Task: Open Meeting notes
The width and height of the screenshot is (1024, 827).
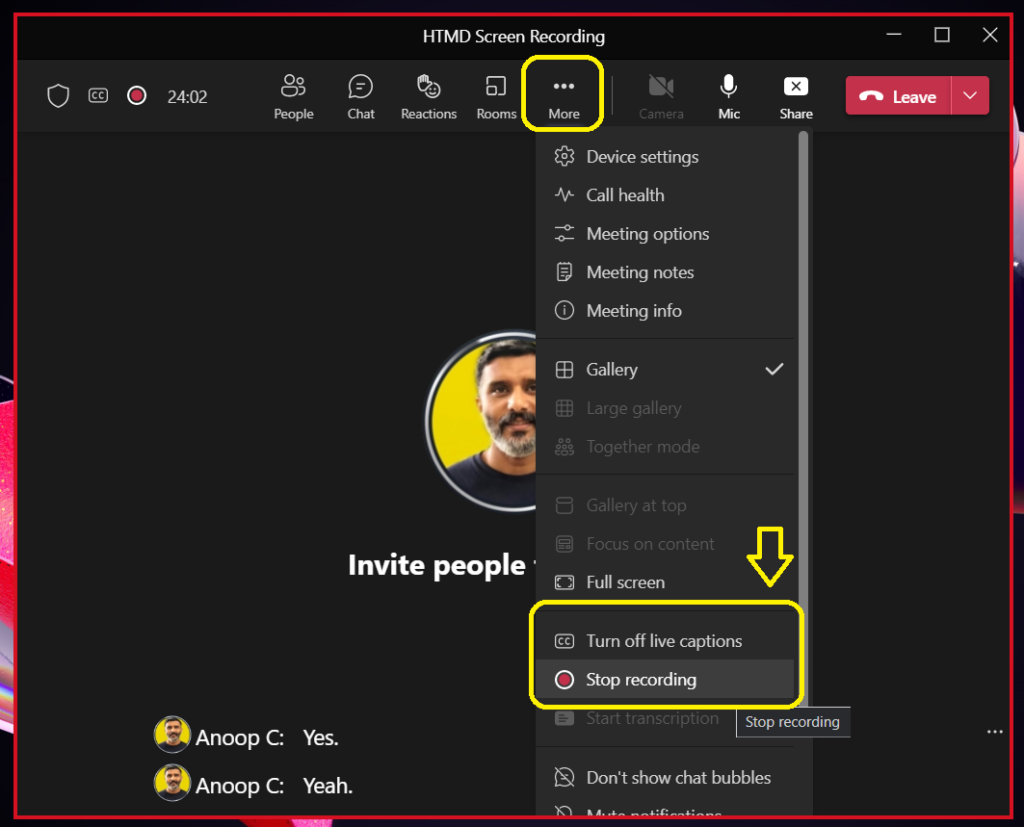Action: pos(639,272)
